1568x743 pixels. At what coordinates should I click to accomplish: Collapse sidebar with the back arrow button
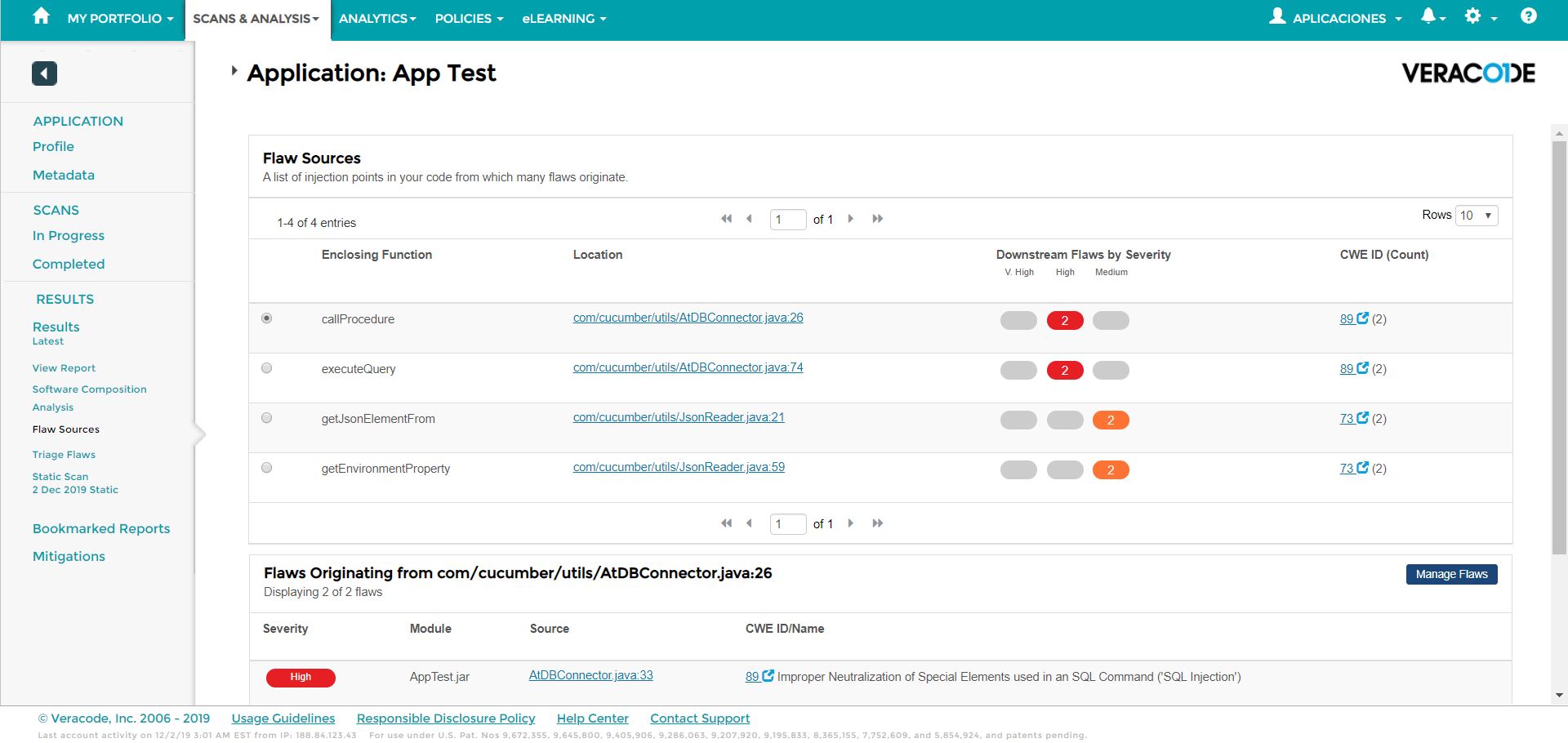(45, 73)
